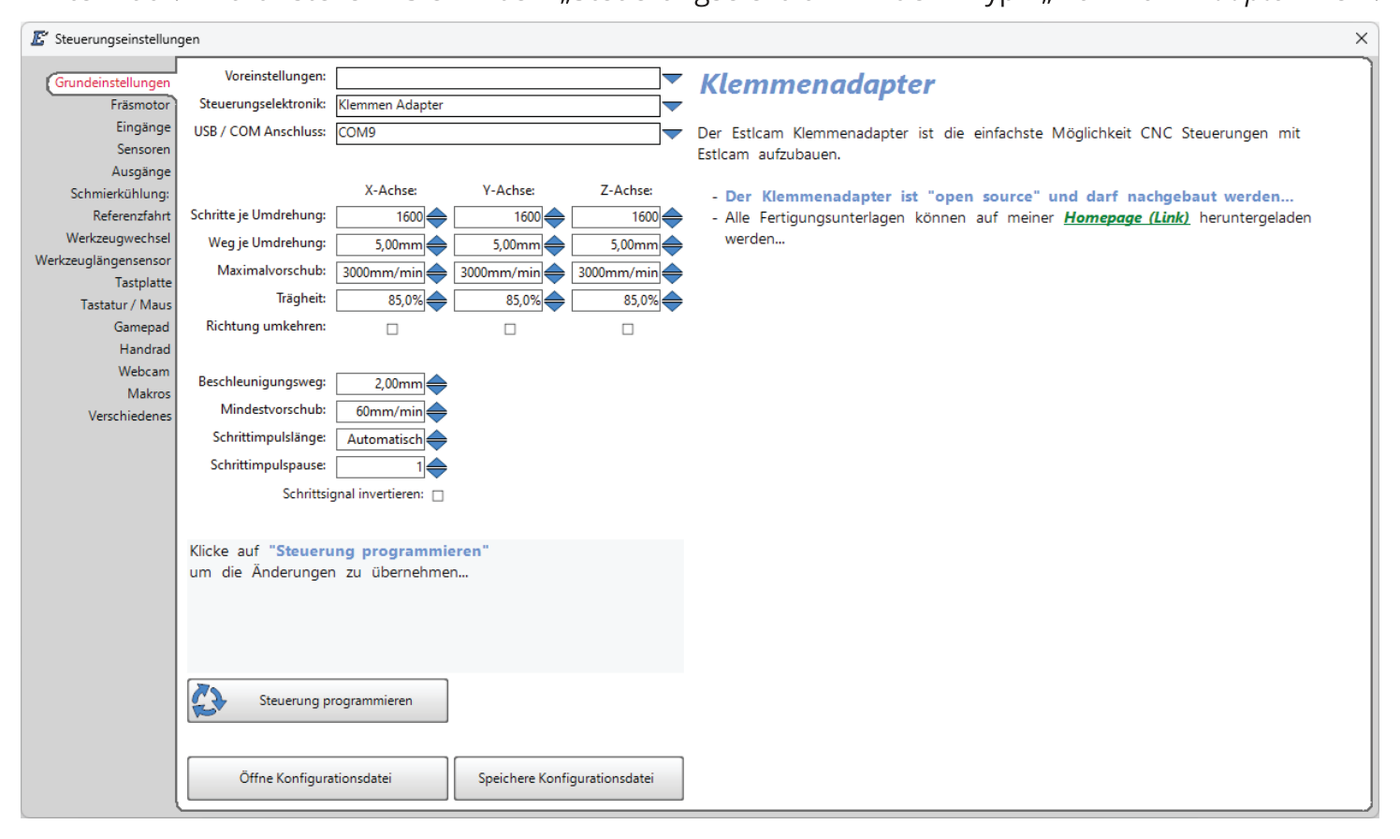The image size is (1400, 839).
Task: Click the Voreinstellungen input field
Action: (498, 78)
